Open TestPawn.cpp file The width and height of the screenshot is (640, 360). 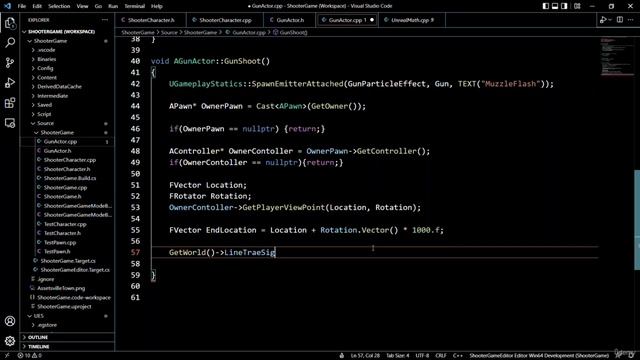tap(60, 242)
